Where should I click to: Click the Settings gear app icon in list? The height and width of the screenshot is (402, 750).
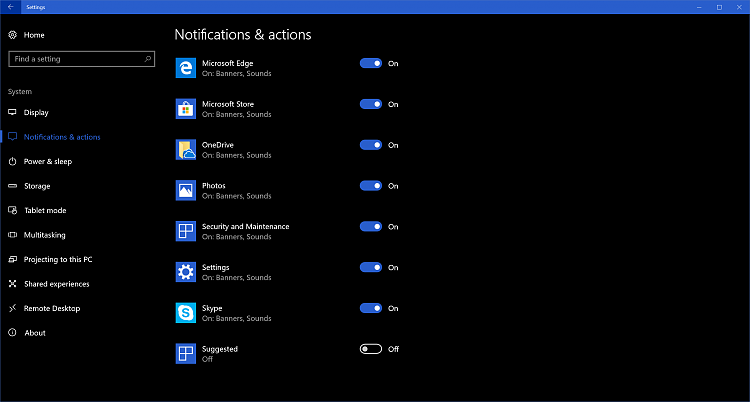(x=186, y=272)
